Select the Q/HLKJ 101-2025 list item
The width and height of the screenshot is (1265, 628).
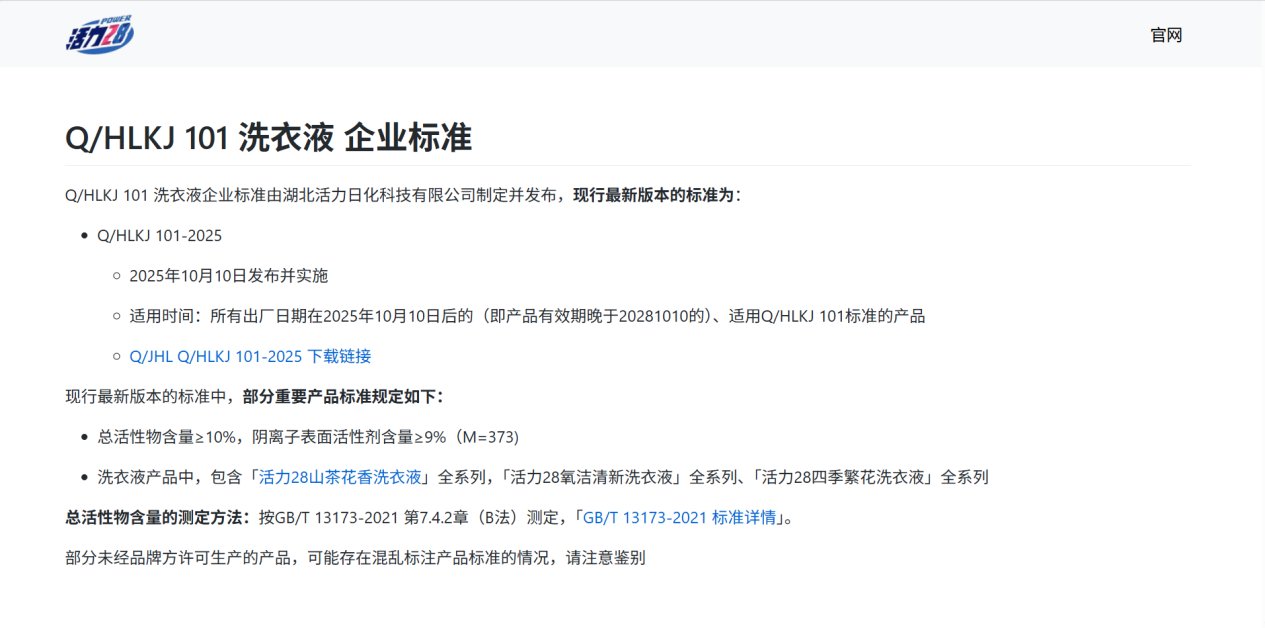click(158, 236)
